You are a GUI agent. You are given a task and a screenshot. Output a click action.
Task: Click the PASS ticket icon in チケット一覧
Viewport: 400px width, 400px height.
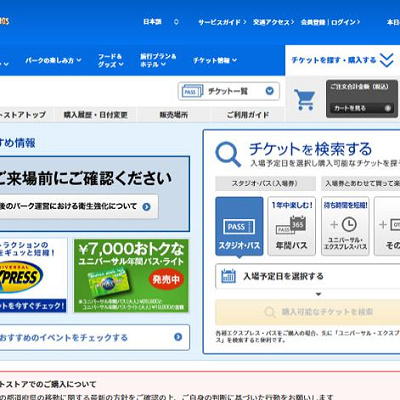pyautogui.click(x=192, y=91)
